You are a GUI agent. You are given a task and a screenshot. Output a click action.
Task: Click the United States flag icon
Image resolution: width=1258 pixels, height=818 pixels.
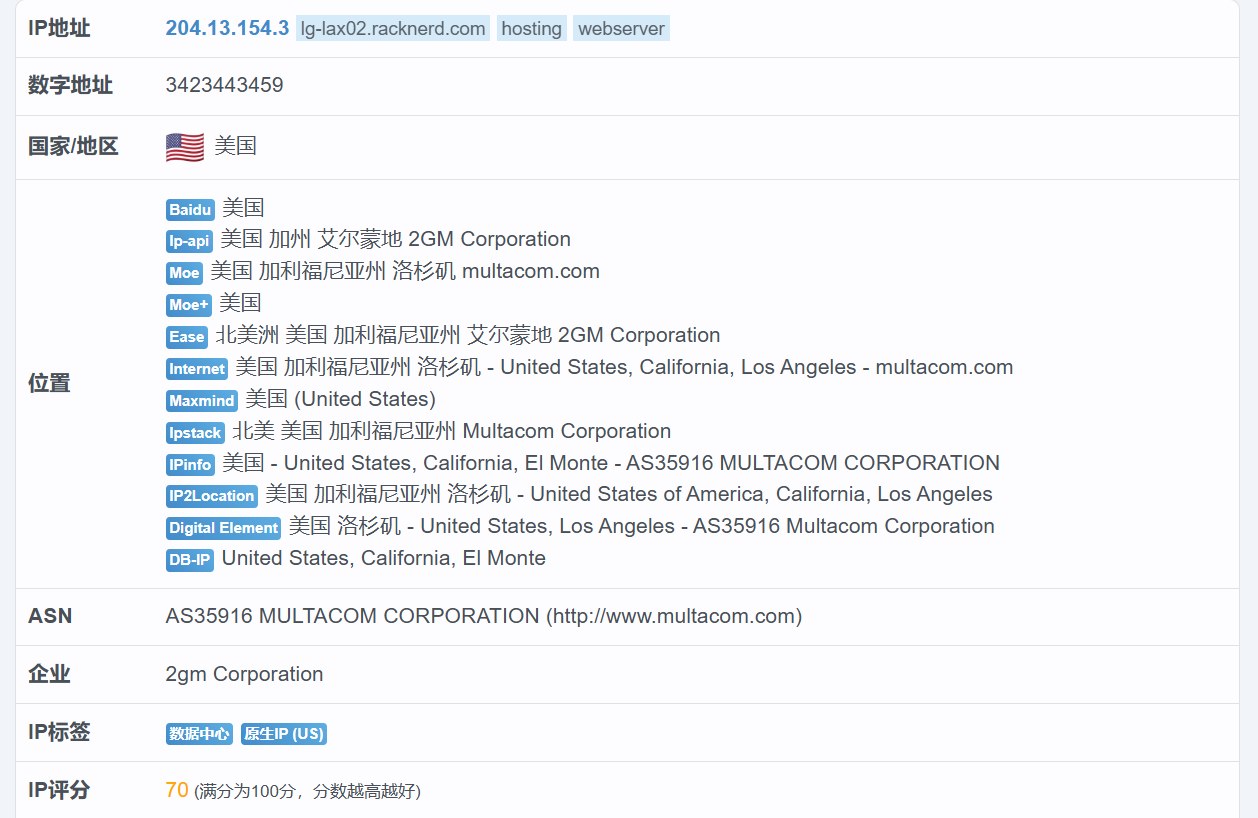point(185,147)
